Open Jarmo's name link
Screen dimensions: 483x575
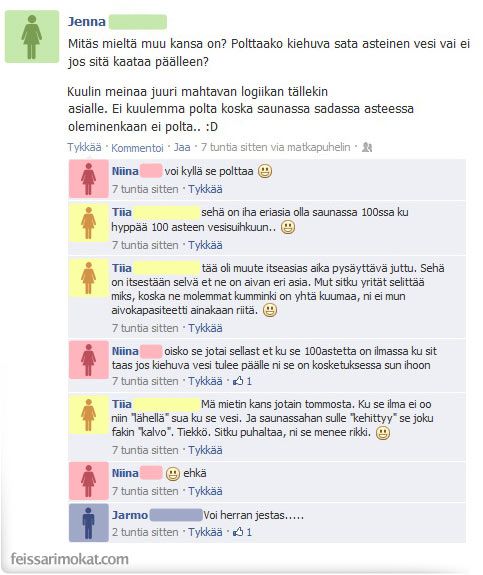point(130,515)
